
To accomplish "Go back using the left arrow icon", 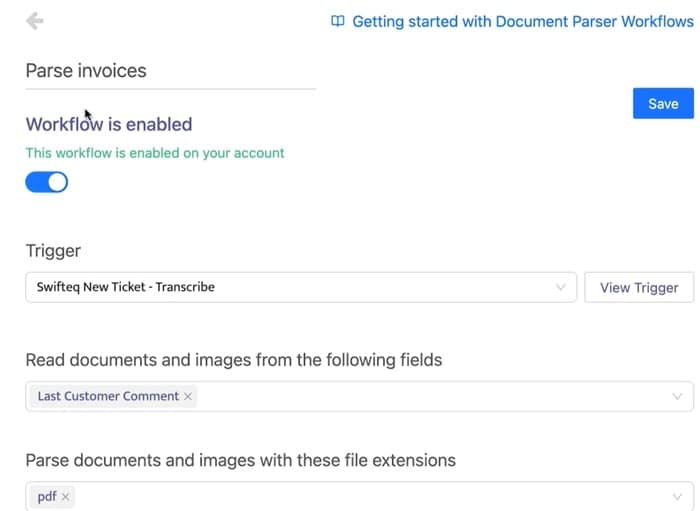I will [x=34, y=21].
